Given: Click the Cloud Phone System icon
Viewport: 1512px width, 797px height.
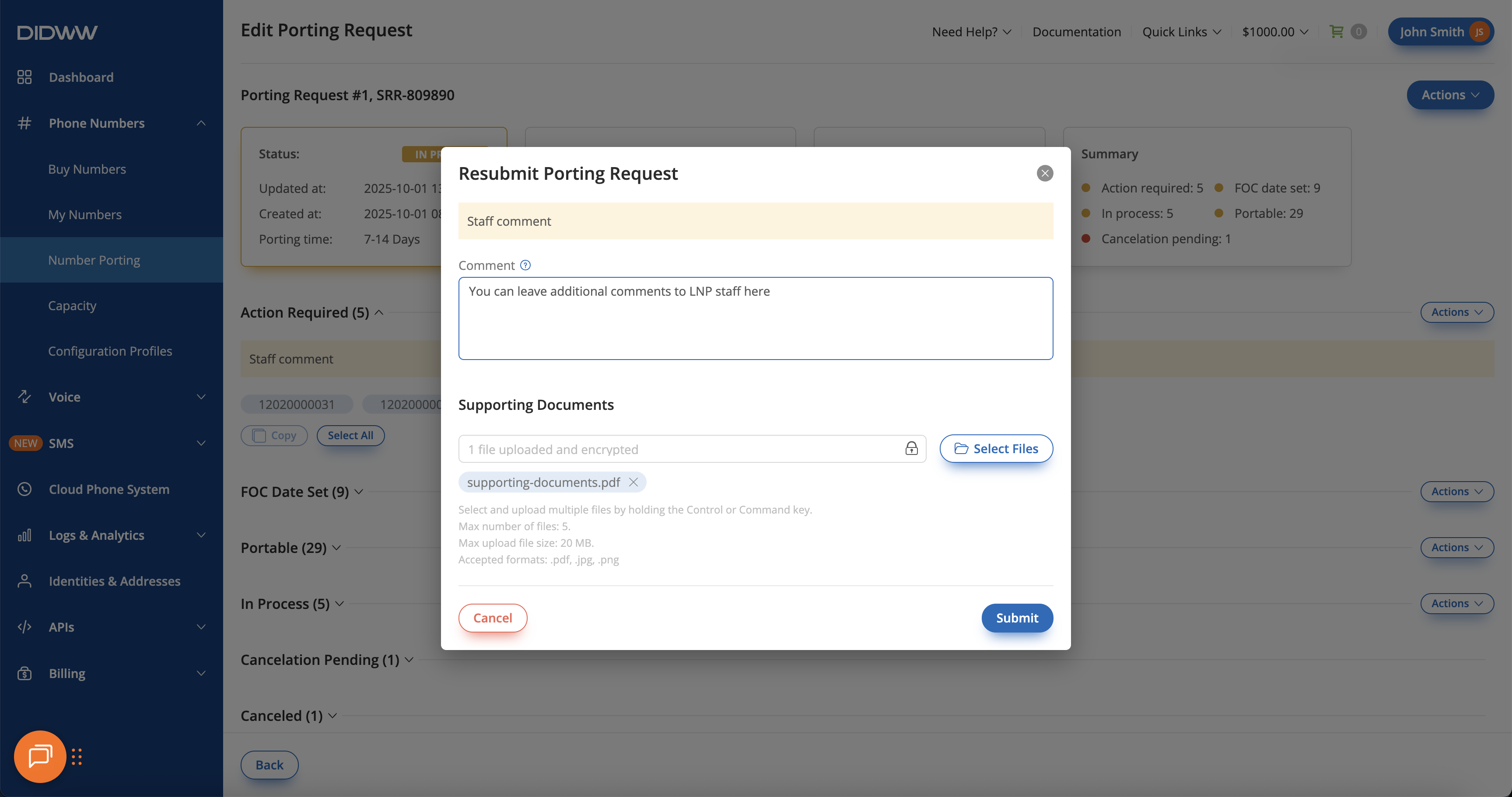Looking at the screenshot, I should [24, 489].
